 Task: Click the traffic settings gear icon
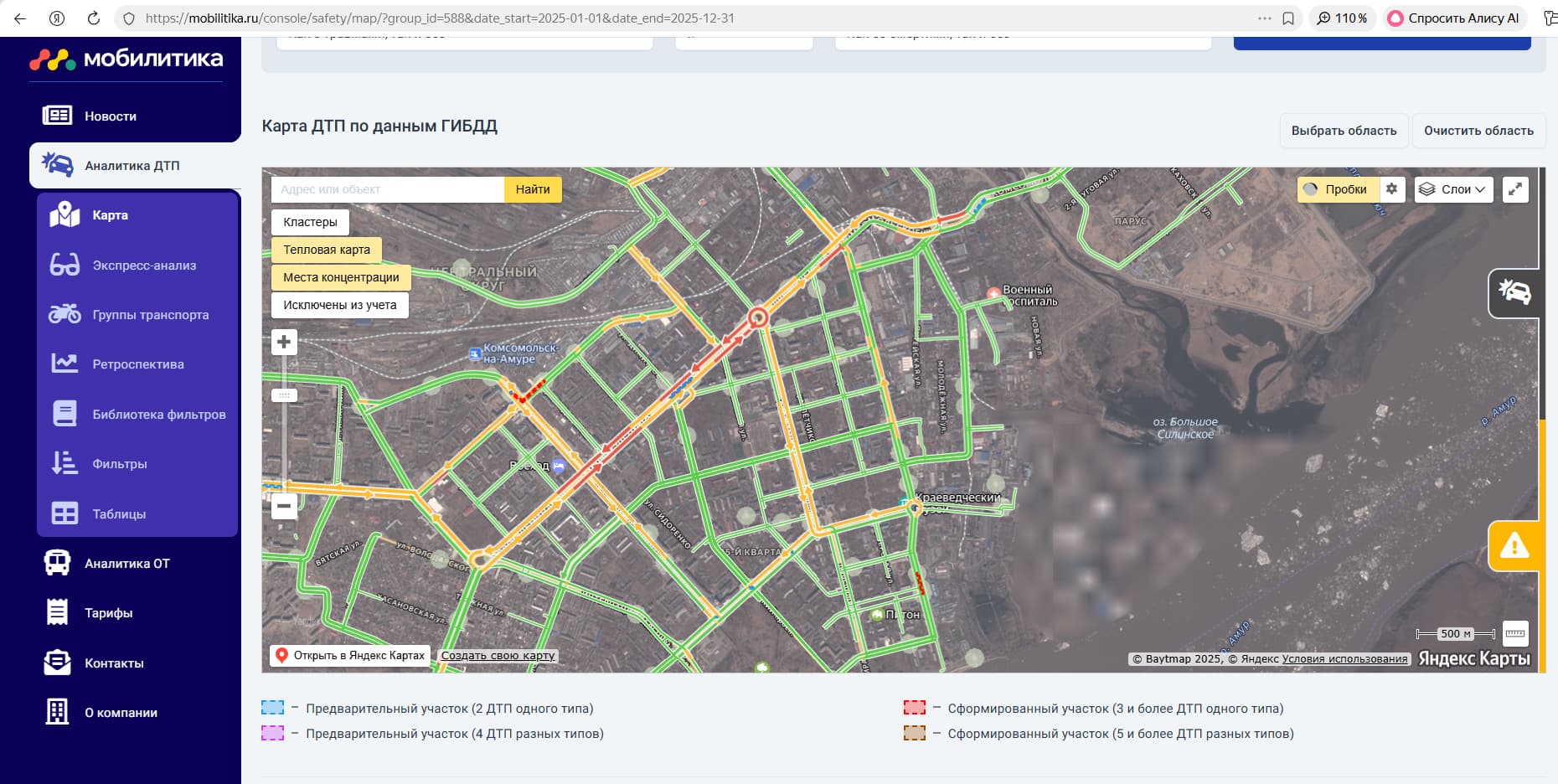click(x=1391, y=189)
